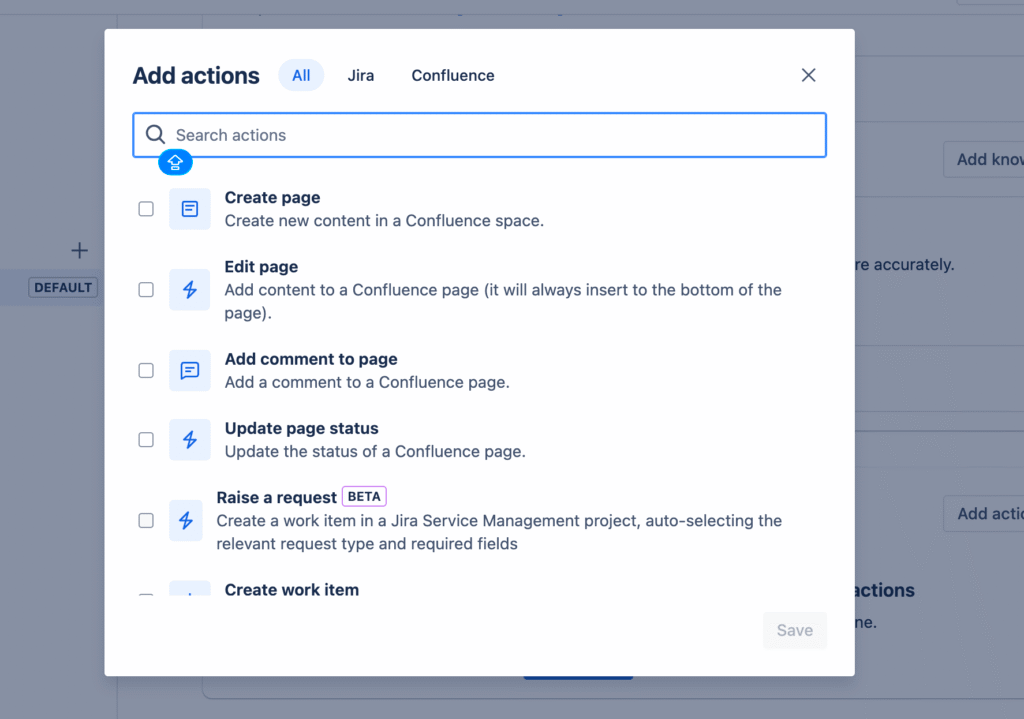Click the Raise a request lightning icon

[x=185, y=520]
